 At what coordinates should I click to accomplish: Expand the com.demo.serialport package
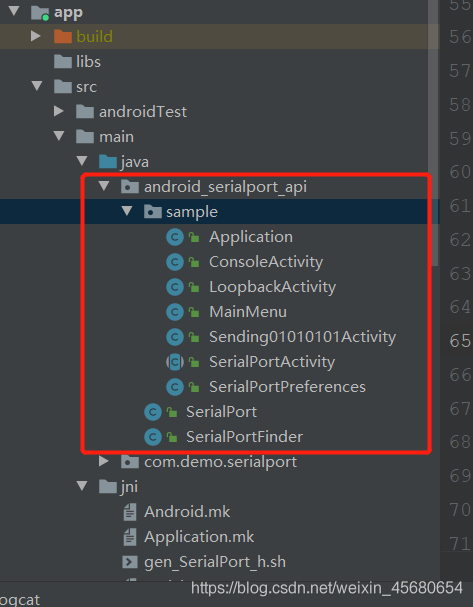104,461
